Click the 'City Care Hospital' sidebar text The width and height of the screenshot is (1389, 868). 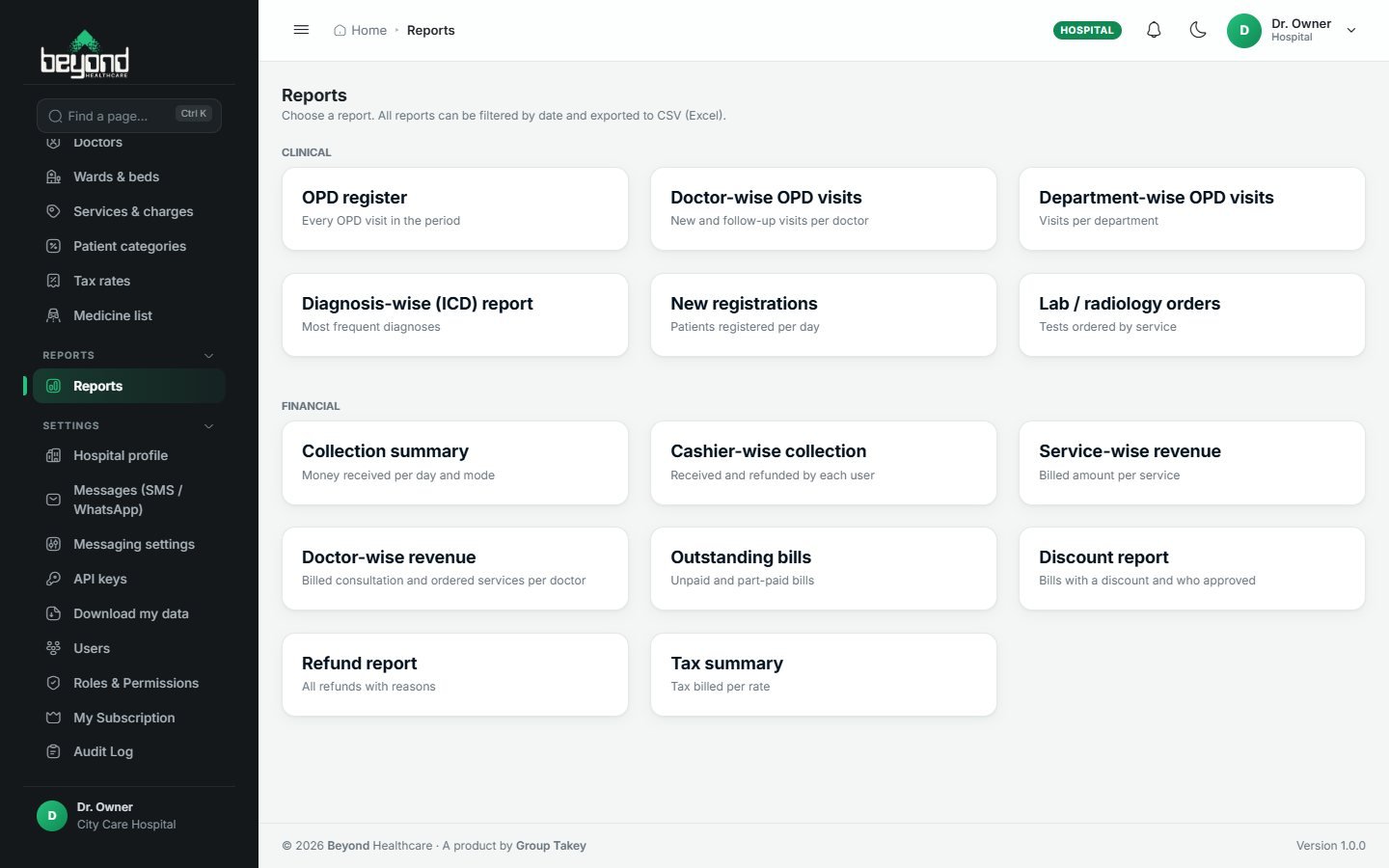pyautogui.click(x=126, y=825)
